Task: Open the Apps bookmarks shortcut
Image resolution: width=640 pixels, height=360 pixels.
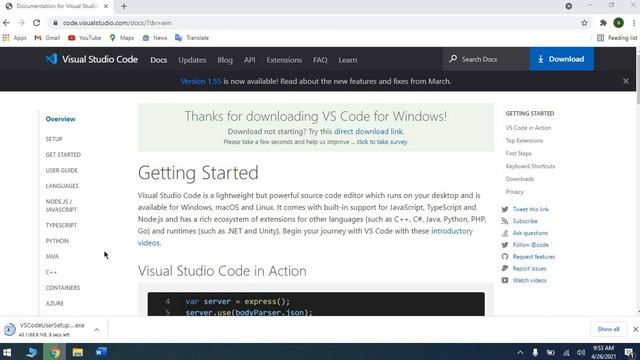Action: [x=15, y=38]
